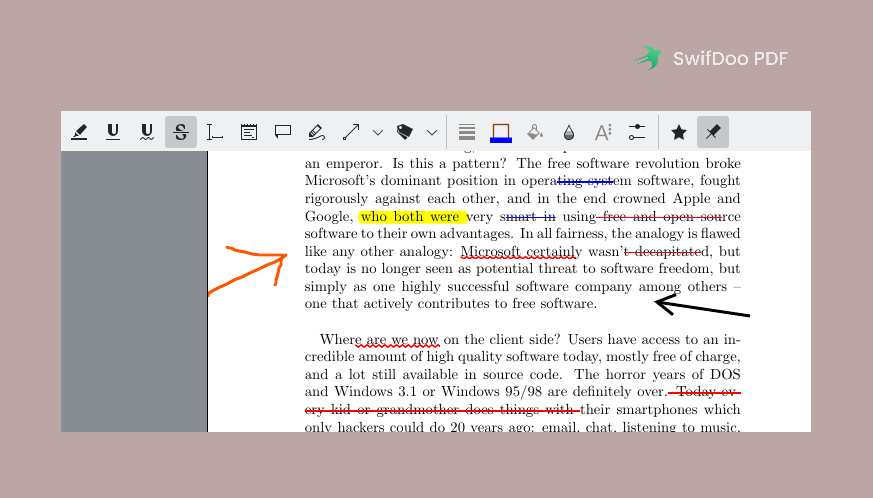Click the blue struck-through words "smart in"
This screenshot has height=498, width=873.
click(x=528, y=216)
